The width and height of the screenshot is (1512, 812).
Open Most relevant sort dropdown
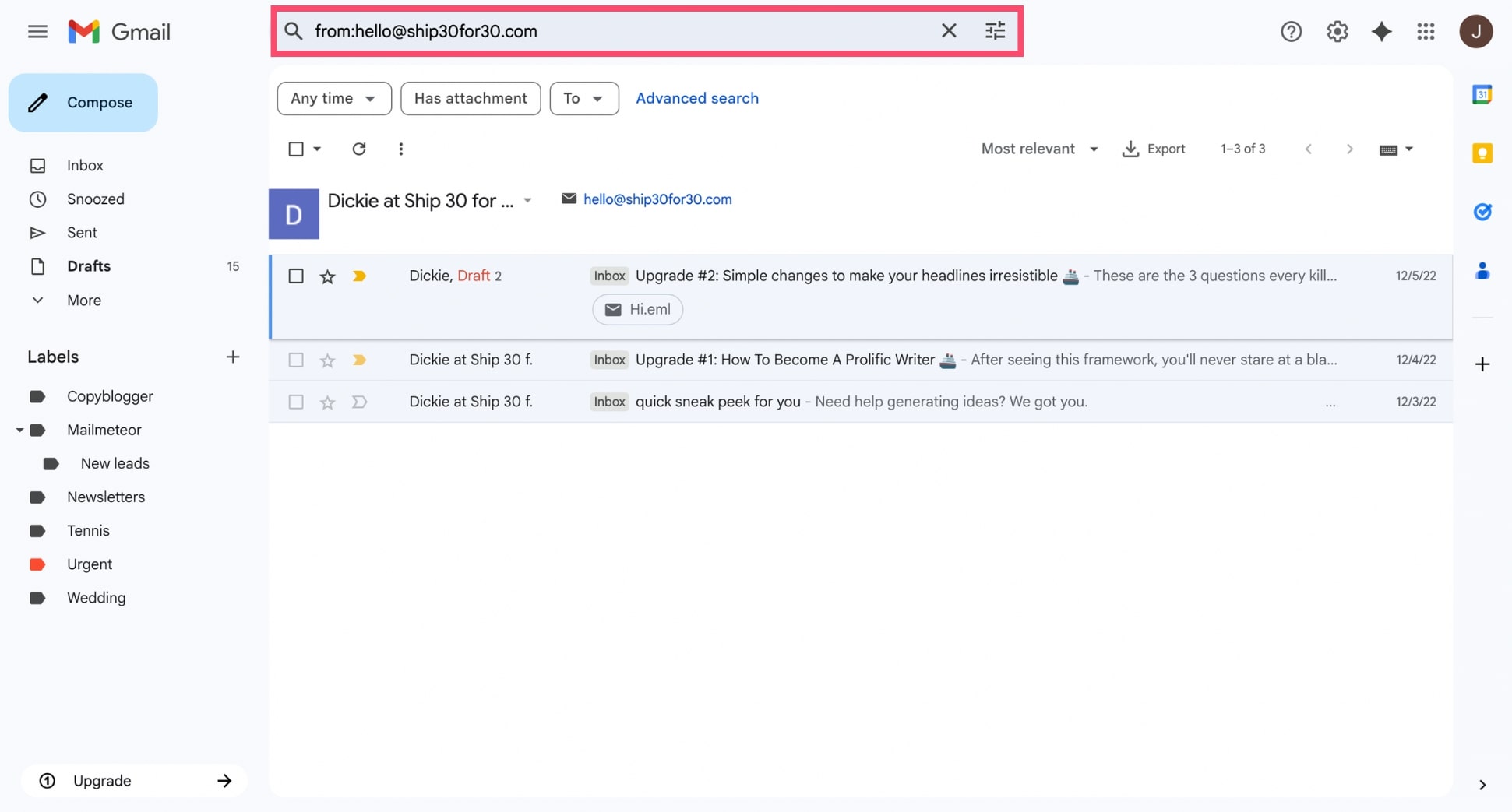coord(1039,149)
